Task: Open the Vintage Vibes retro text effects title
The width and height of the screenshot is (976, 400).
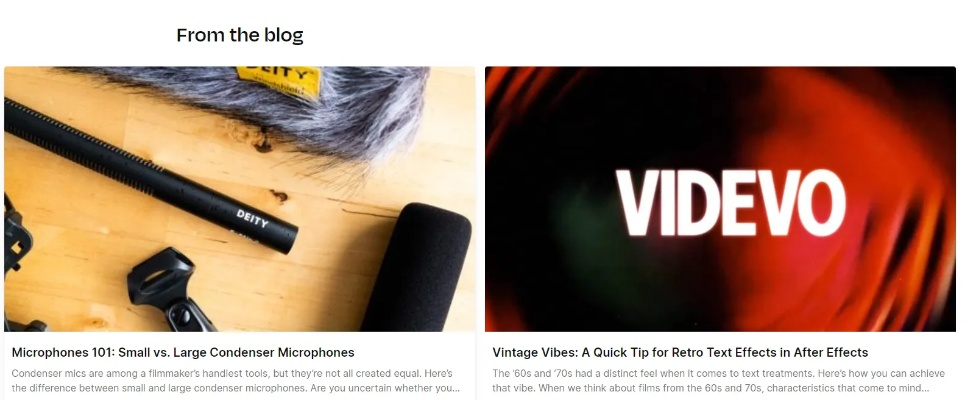Action: pos(680,353)
